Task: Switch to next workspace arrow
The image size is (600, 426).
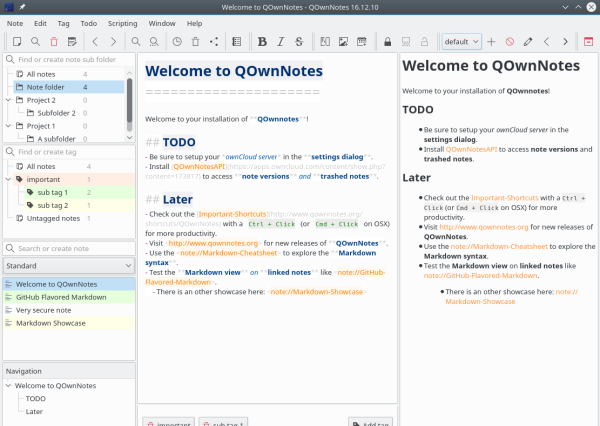Action: [565, 41]
